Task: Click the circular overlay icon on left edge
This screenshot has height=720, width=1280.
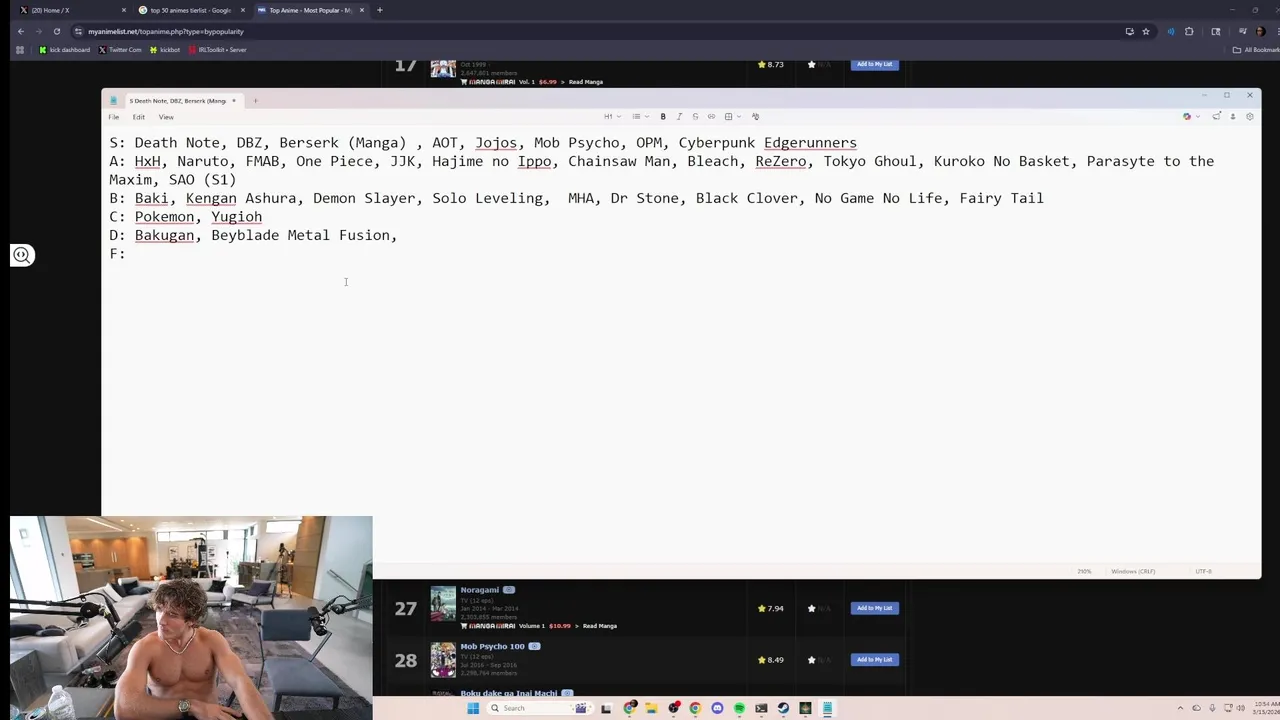Action: 21,255
